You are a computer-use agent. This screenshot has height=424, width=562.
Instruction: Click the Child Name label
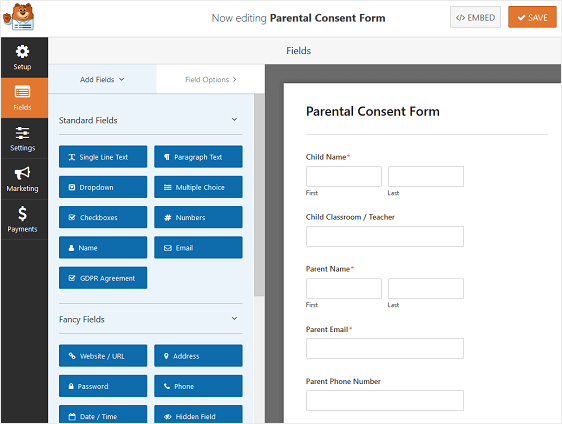coord(326,157)
